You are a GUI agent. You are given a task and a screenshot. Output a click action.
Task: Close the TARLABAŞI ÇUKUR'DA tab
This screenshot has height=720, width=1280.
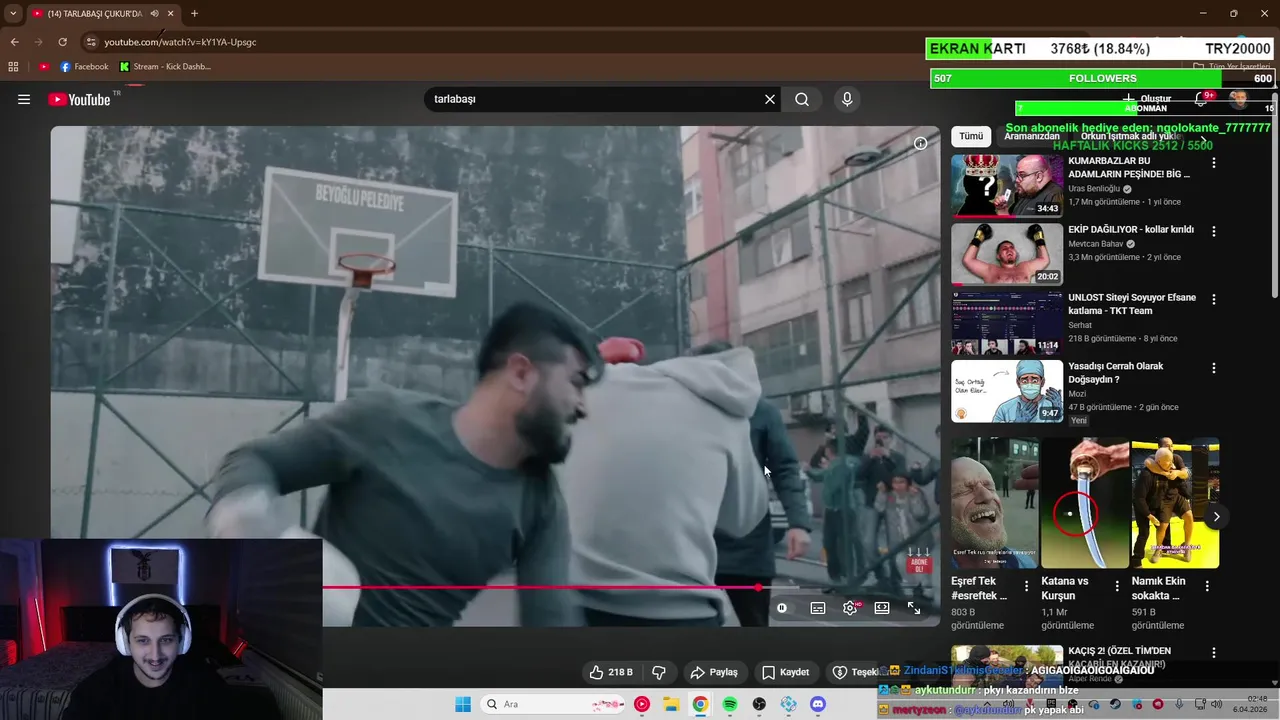171,13
